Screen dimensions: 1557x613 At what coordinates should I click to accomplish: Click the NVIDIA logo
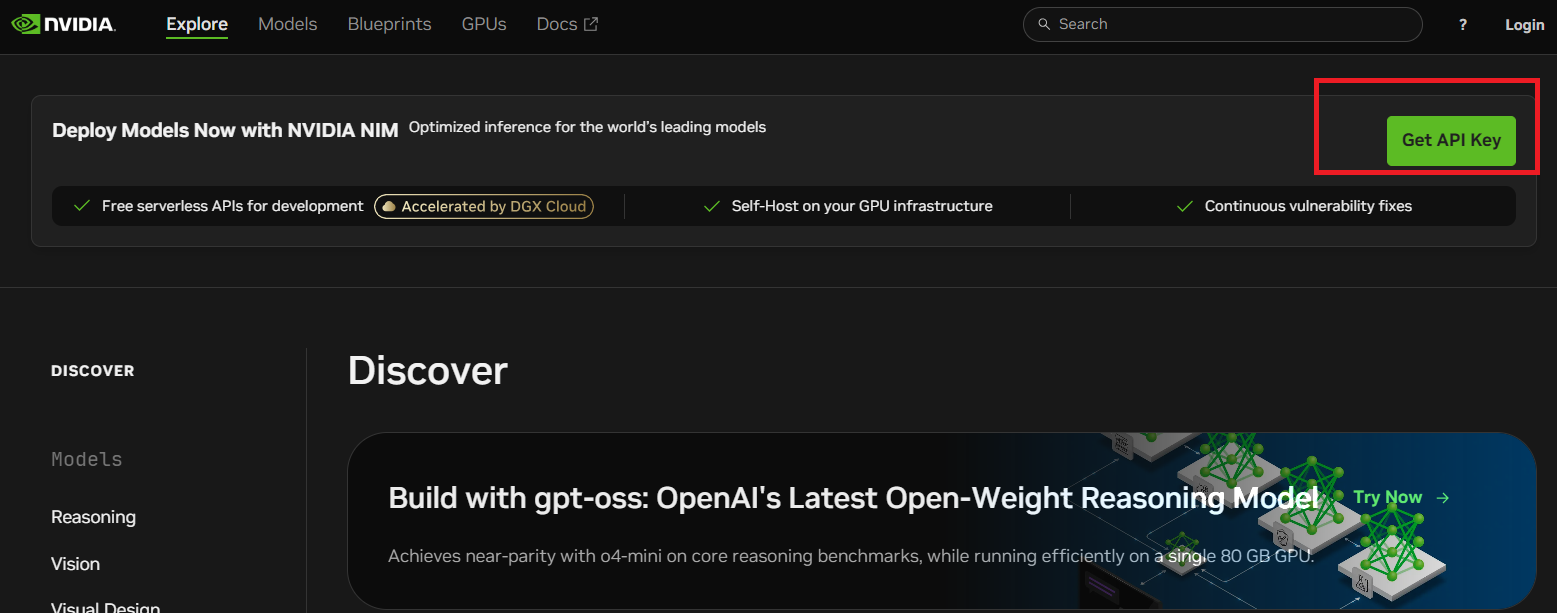click(x=63, y=24)
